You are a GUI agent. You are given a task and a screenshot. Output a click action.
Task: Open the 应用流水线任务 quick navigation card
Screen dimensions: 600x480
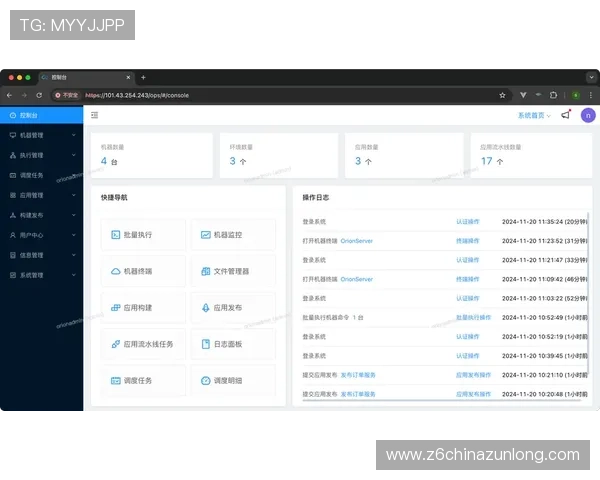click(143, 344)
